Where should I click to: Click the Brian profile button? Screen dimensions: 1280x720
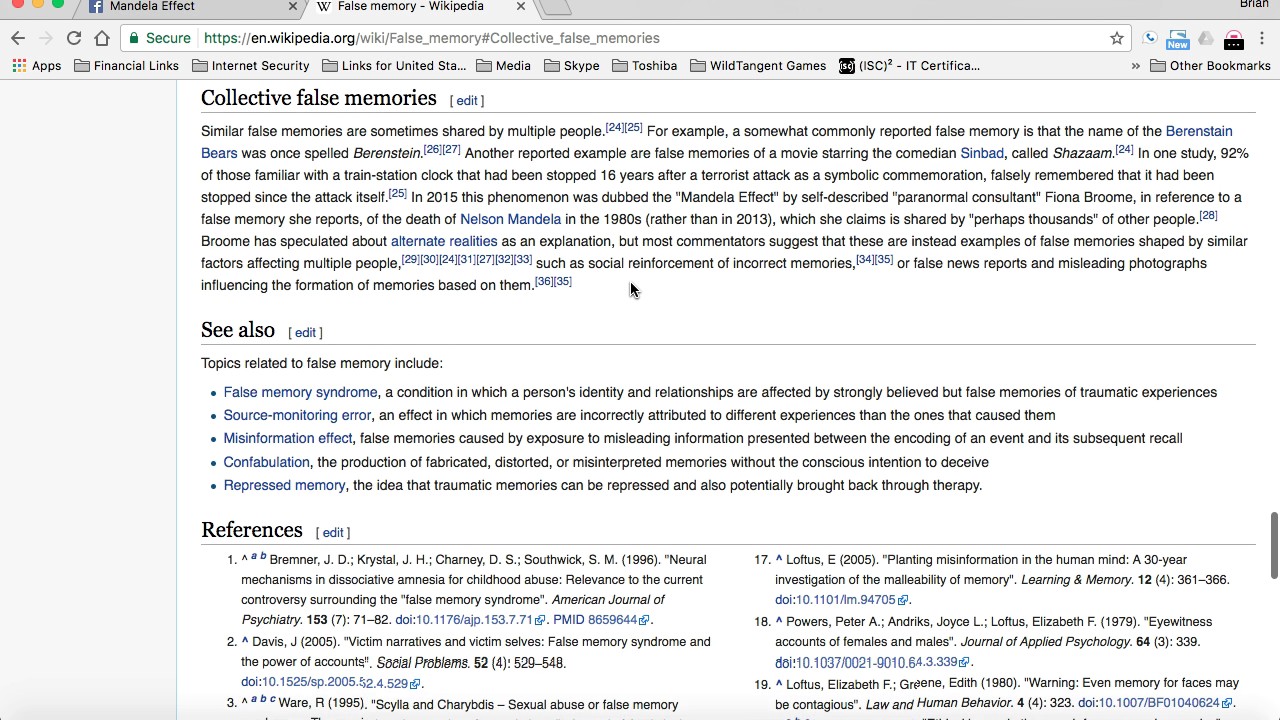coord(1254,5)
